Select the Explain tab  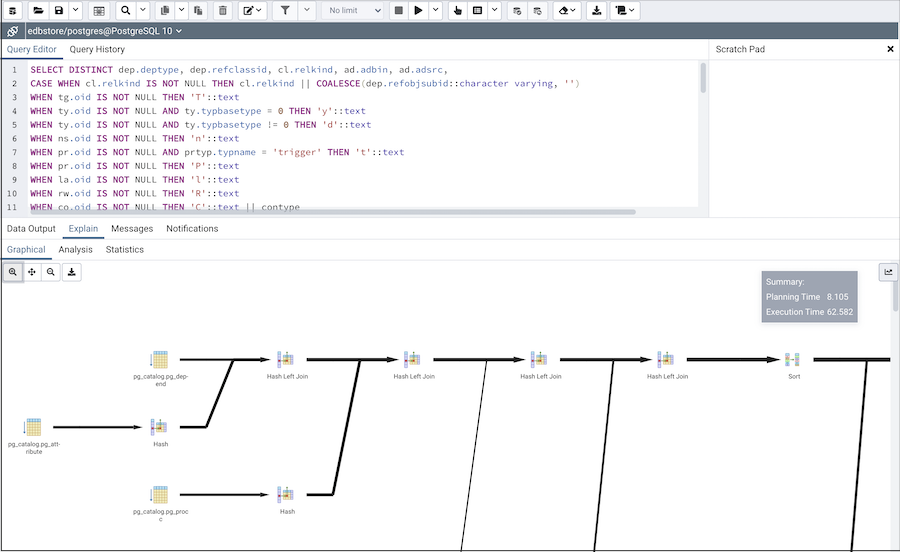(x=83, y=228)
